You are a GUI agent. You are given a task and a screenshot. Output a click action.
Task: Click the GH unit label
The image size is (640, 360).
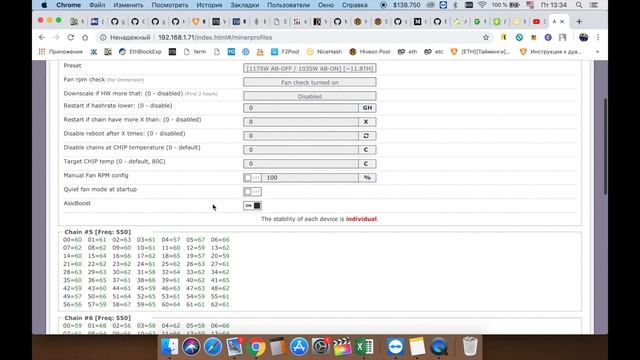click(367, 108)
